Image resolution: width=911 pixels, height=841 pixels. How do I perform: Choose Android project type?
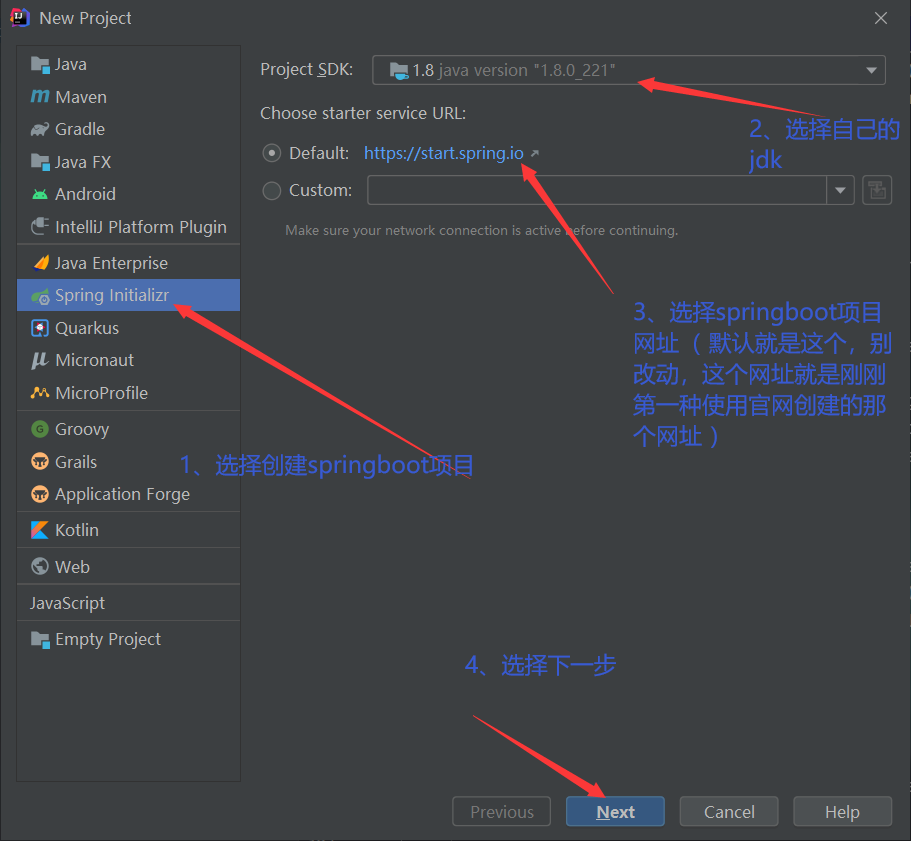[128, 194]
